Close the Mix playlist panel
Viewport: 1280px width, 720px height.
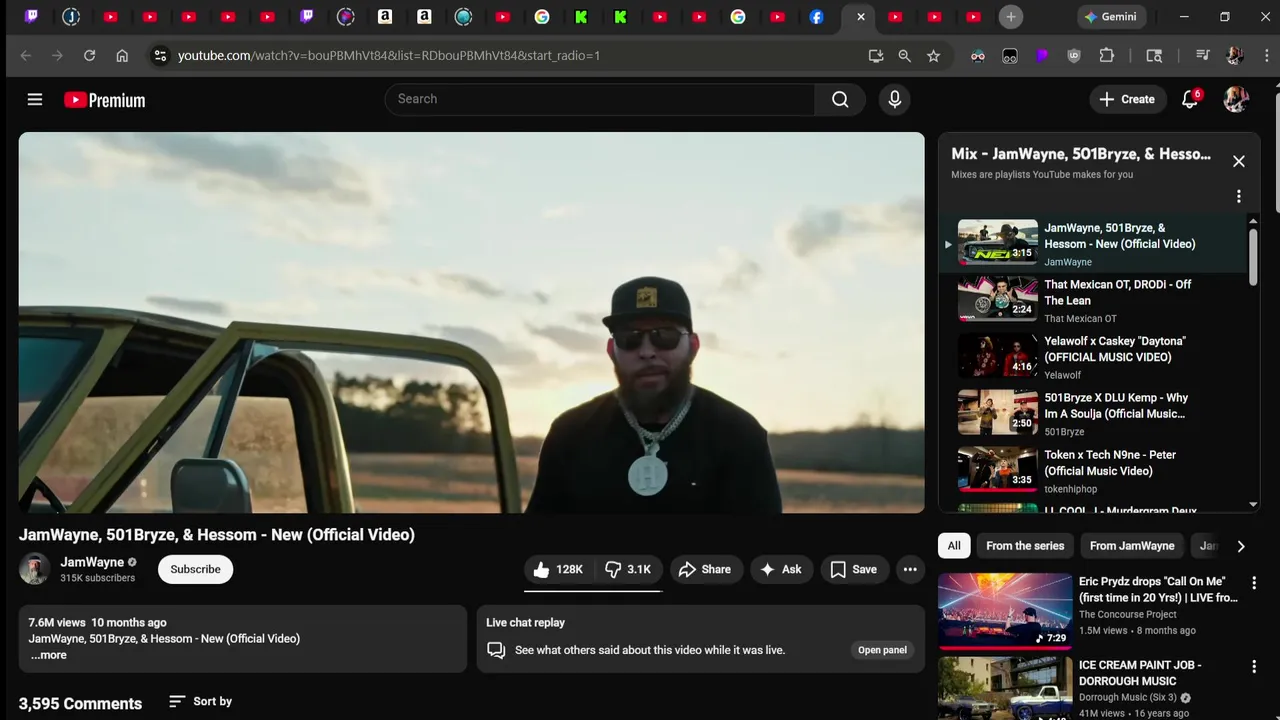pos(1239,161)
